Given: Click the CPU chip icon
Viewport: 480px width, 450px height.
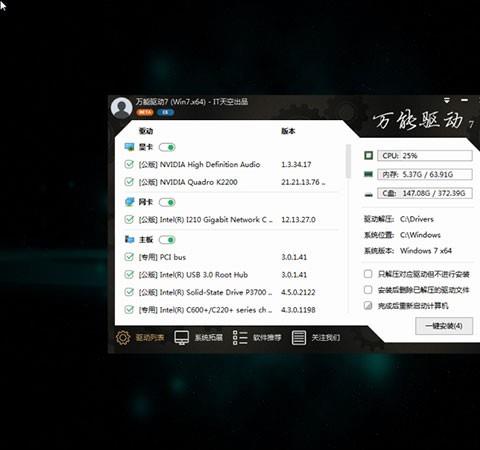Looking at the screenshot, I should [x=368, y=155].
